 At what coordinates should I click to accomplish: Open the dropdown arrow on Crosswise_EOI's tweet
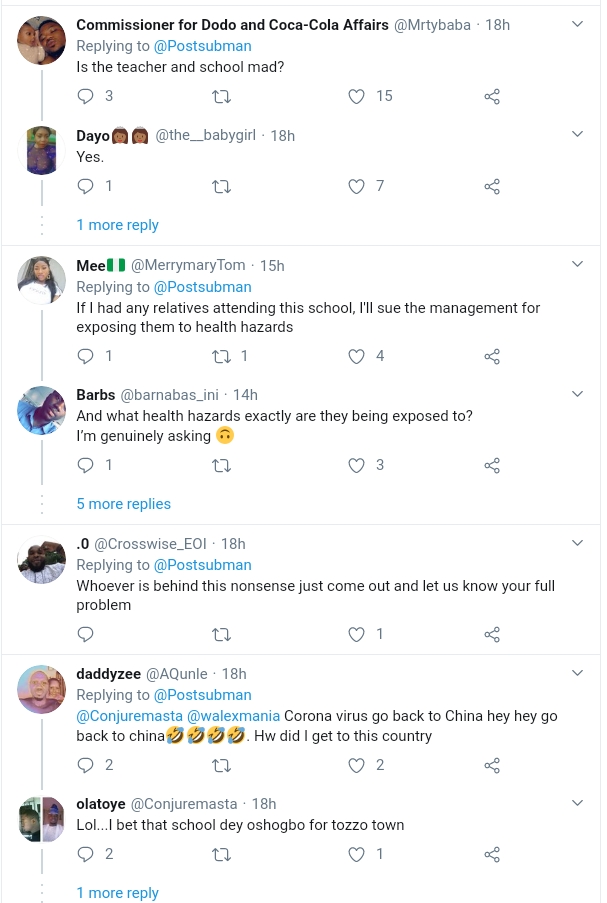click(577, 544)
